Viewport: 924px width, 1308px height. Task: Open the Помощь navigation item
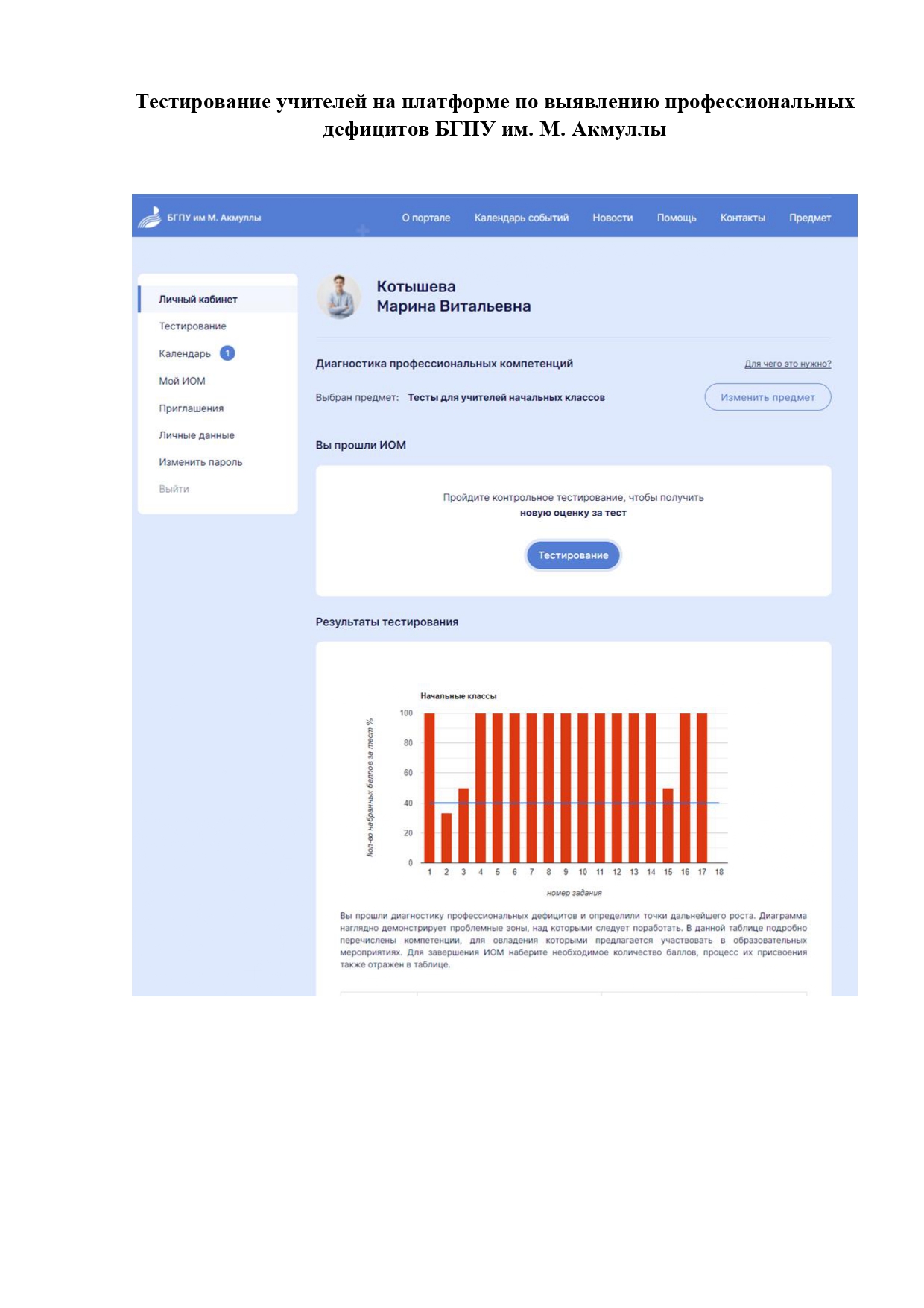tap(677, 218)
